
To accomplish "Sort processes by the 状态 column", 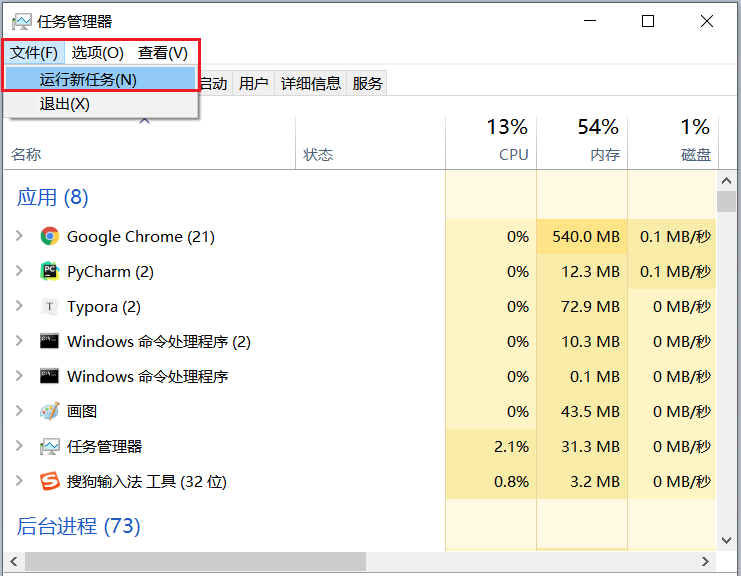I will pos(370,143).
